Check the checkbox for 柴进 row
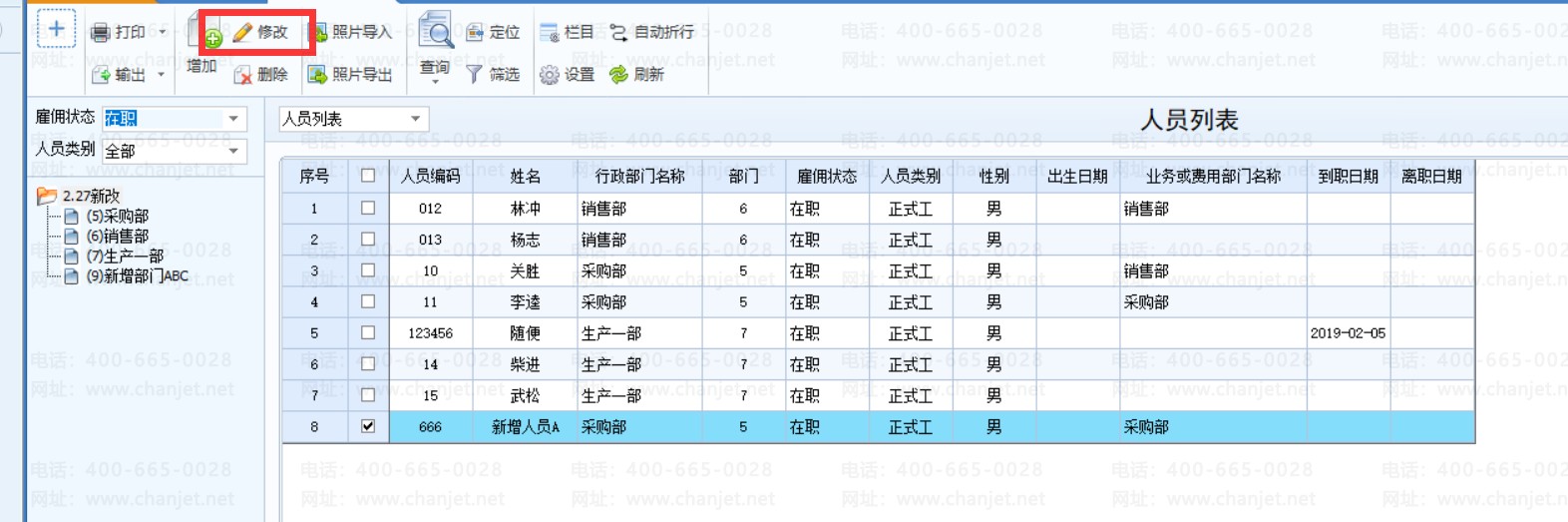 (368, 364)
